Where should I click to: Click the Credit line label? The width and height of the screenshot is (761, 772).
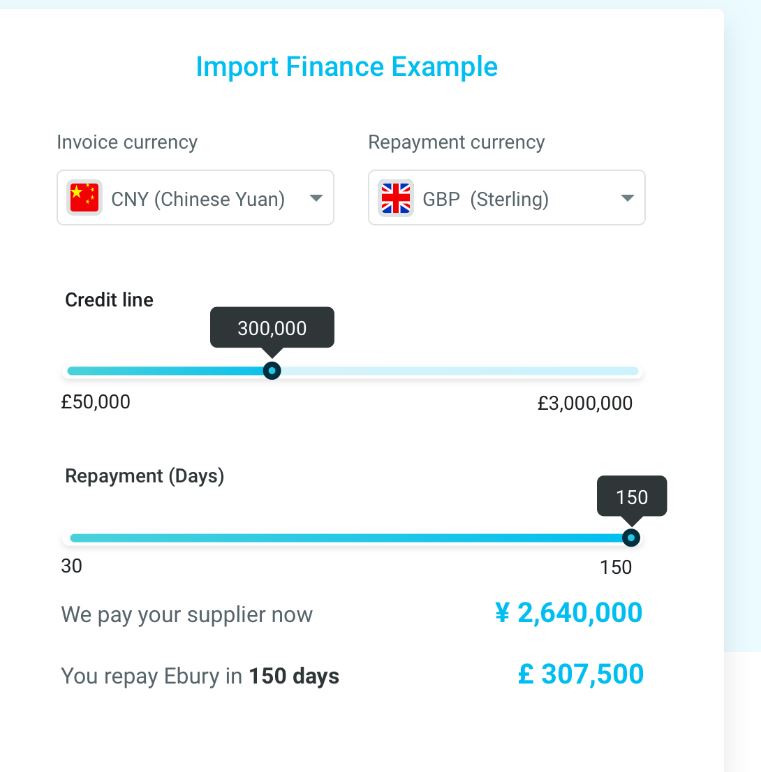click(109, 300)
